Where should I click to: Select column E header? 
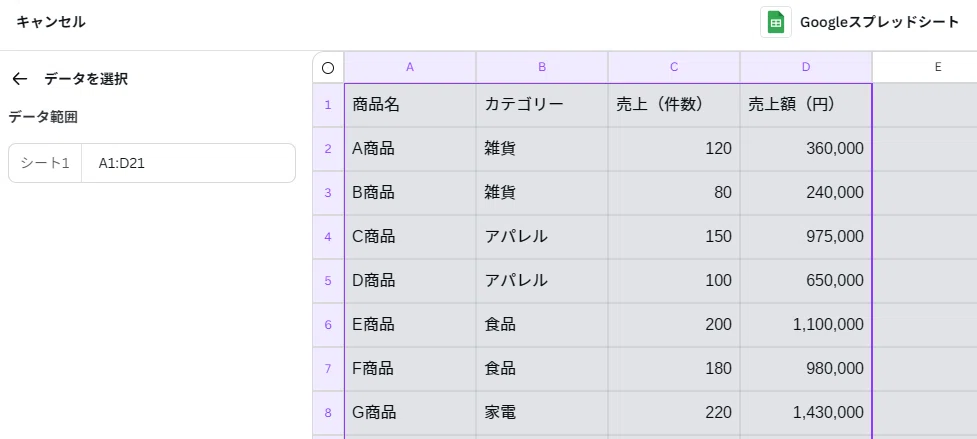pos(925,67)
